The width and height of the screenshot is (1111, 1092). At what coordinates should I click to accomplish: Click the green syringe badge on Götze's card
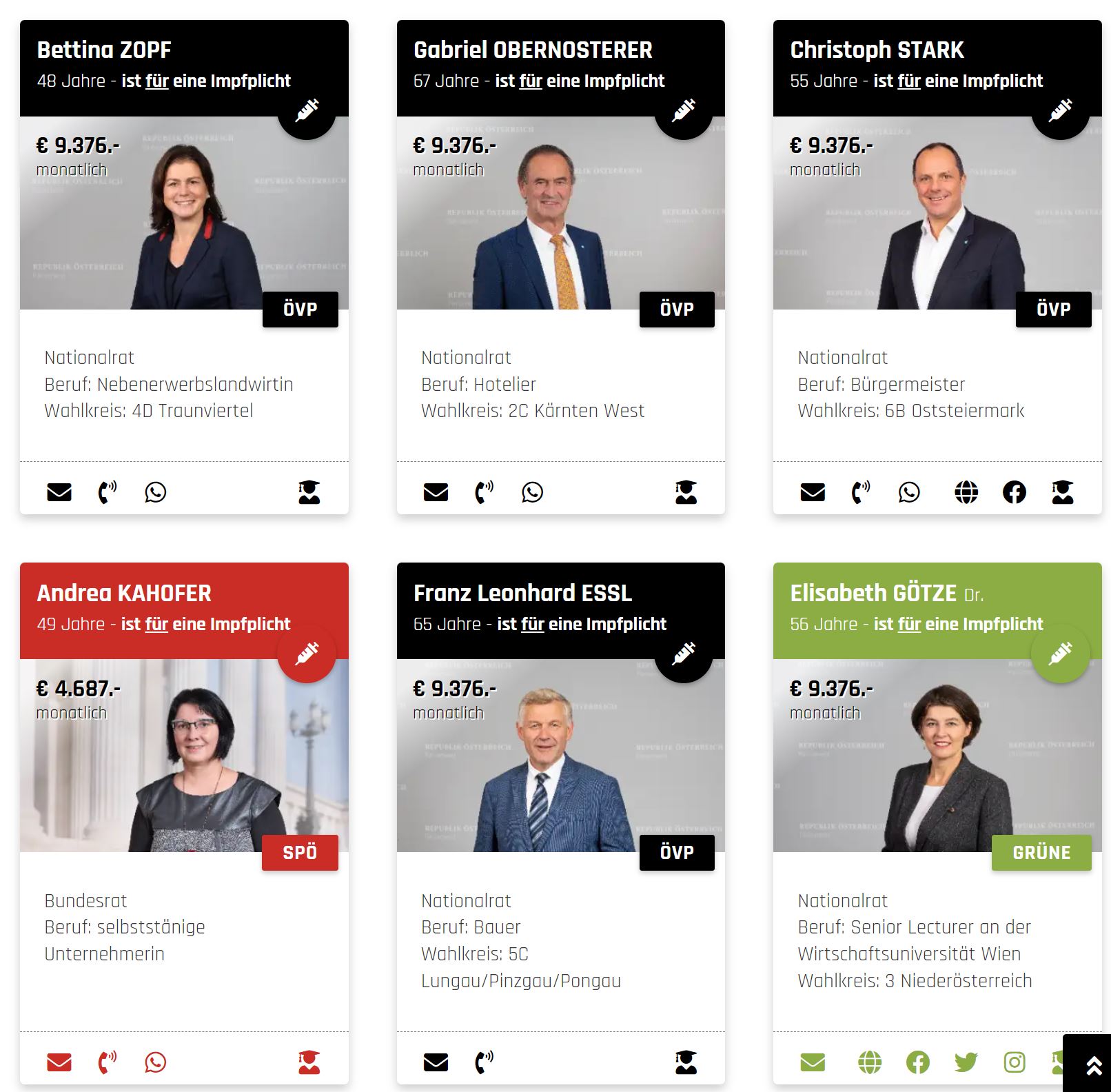tap(1060, 654)
